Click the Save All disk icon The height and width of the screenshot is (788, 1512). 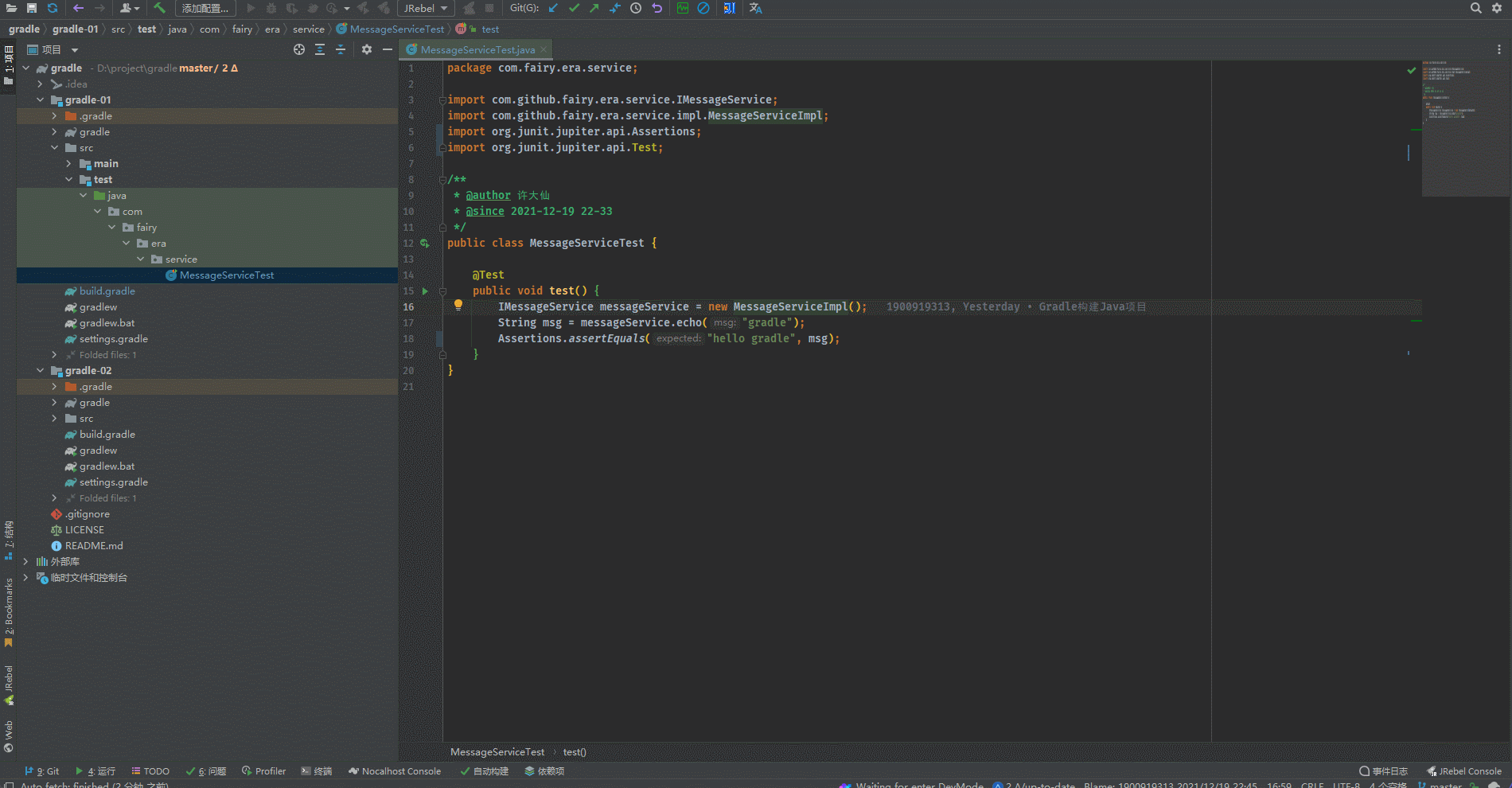pos(32,8)
